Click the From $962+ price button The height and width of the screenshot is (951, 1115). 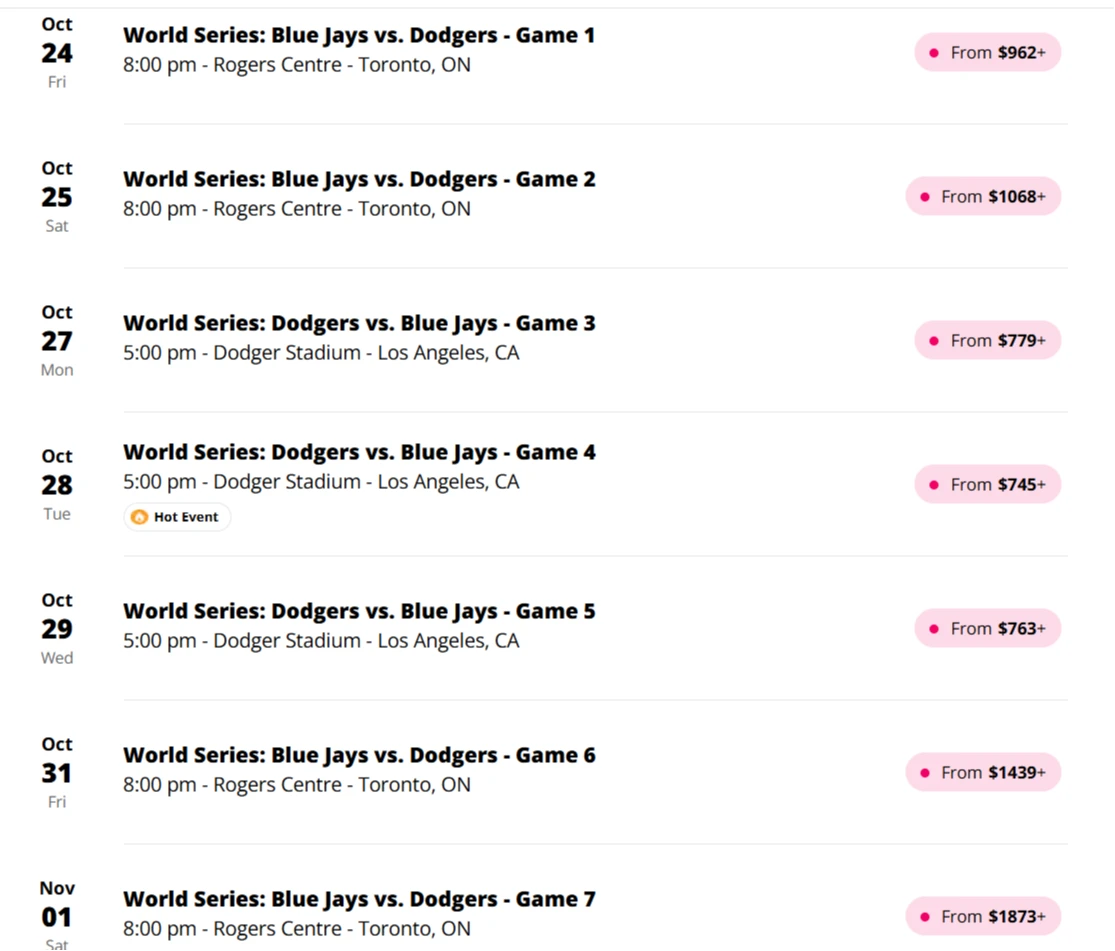pyautogui.click(x=987, y=53)
